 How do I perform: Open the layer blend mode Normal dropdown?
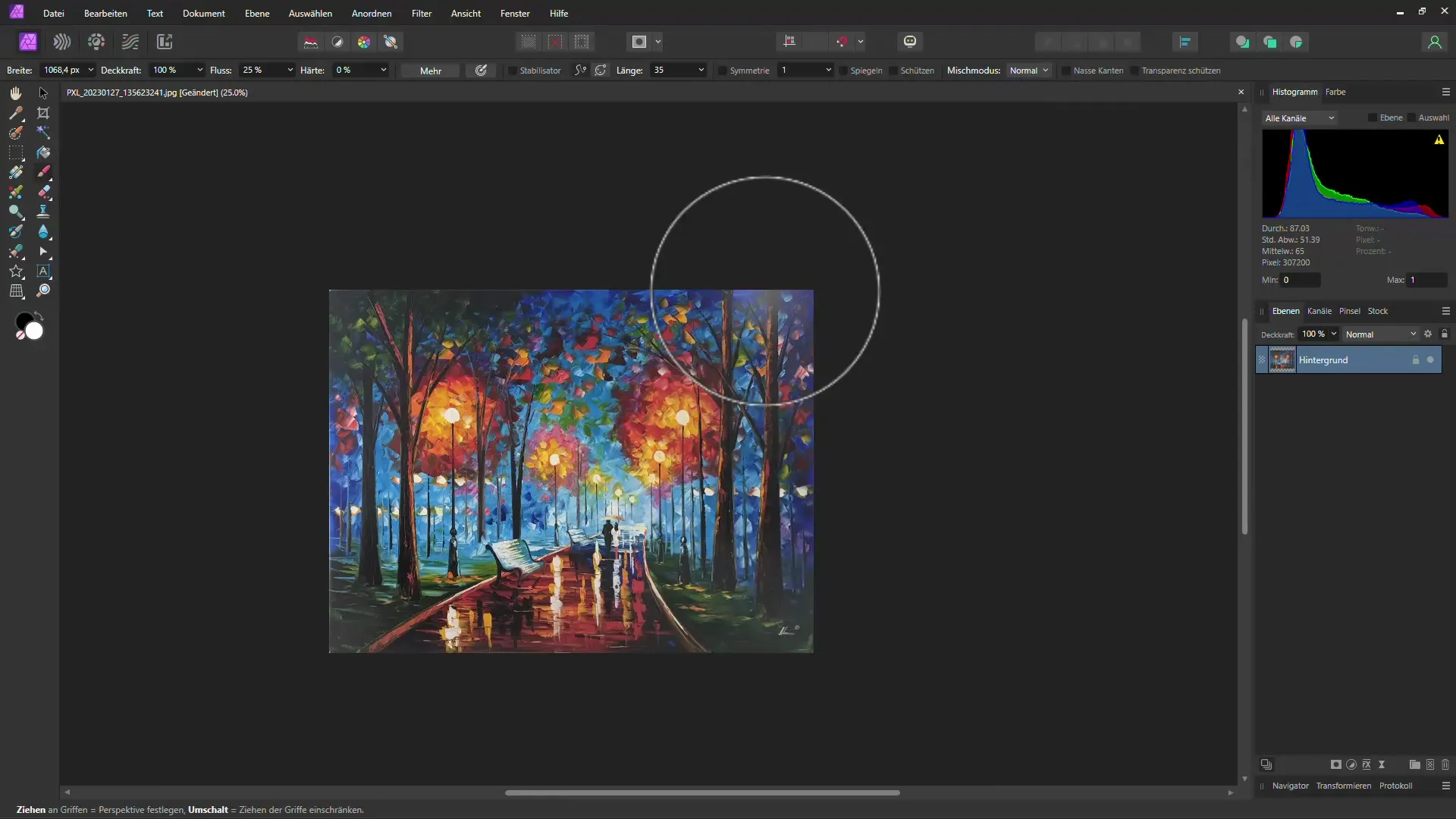point(1381,334)
